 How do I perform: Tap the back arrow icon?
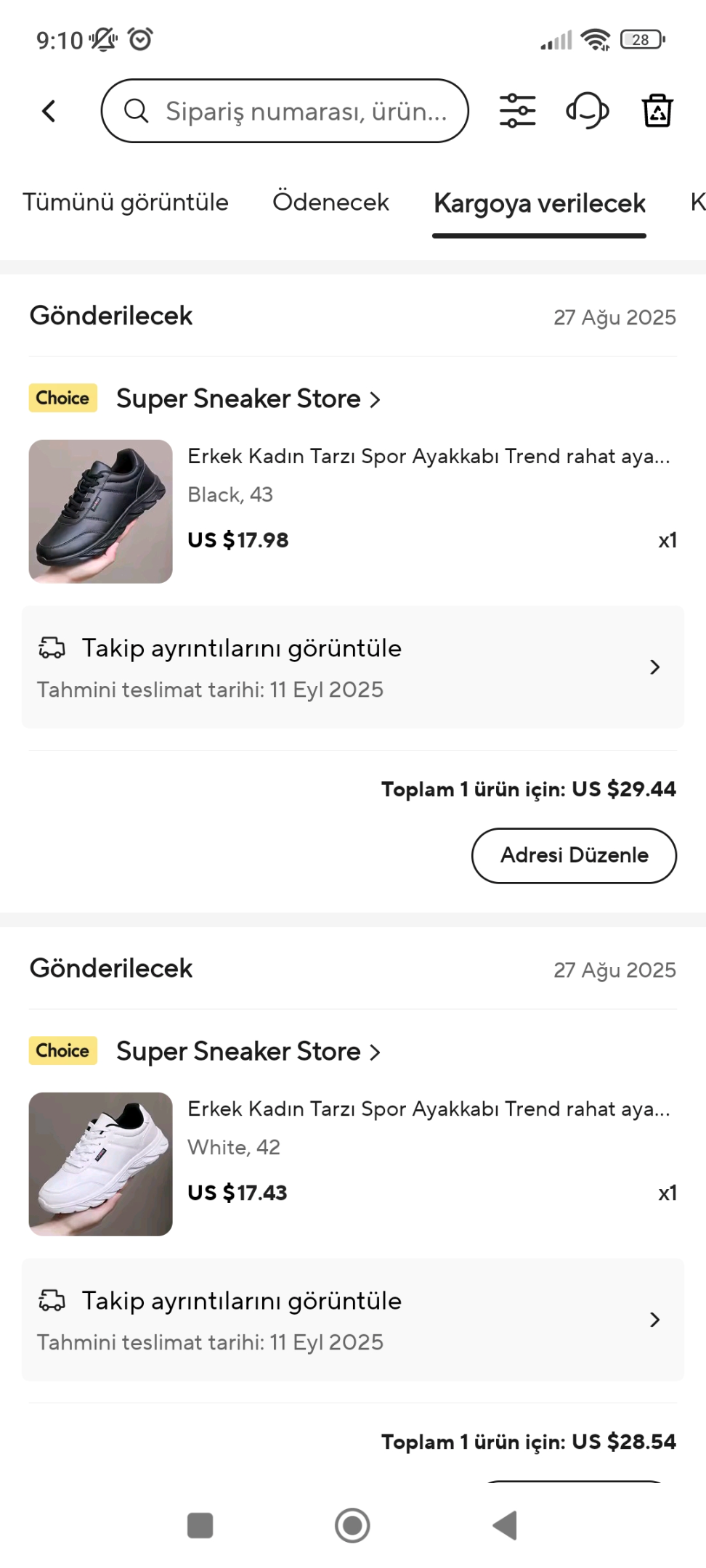(x=49, y=111)
